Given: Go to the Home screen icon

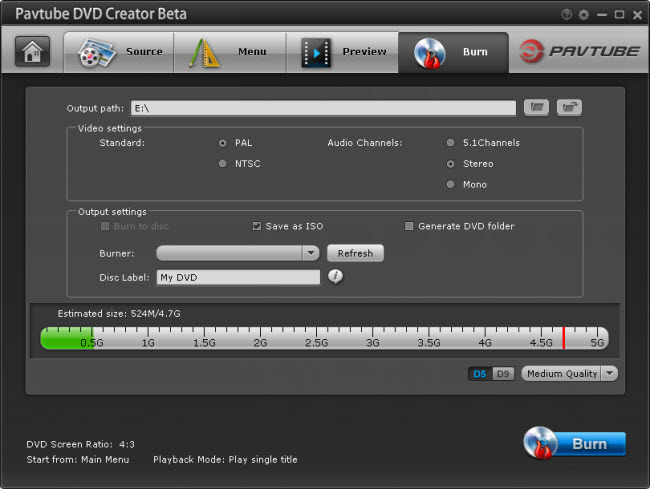Looking at the screenshot, I should pos(32,51).
